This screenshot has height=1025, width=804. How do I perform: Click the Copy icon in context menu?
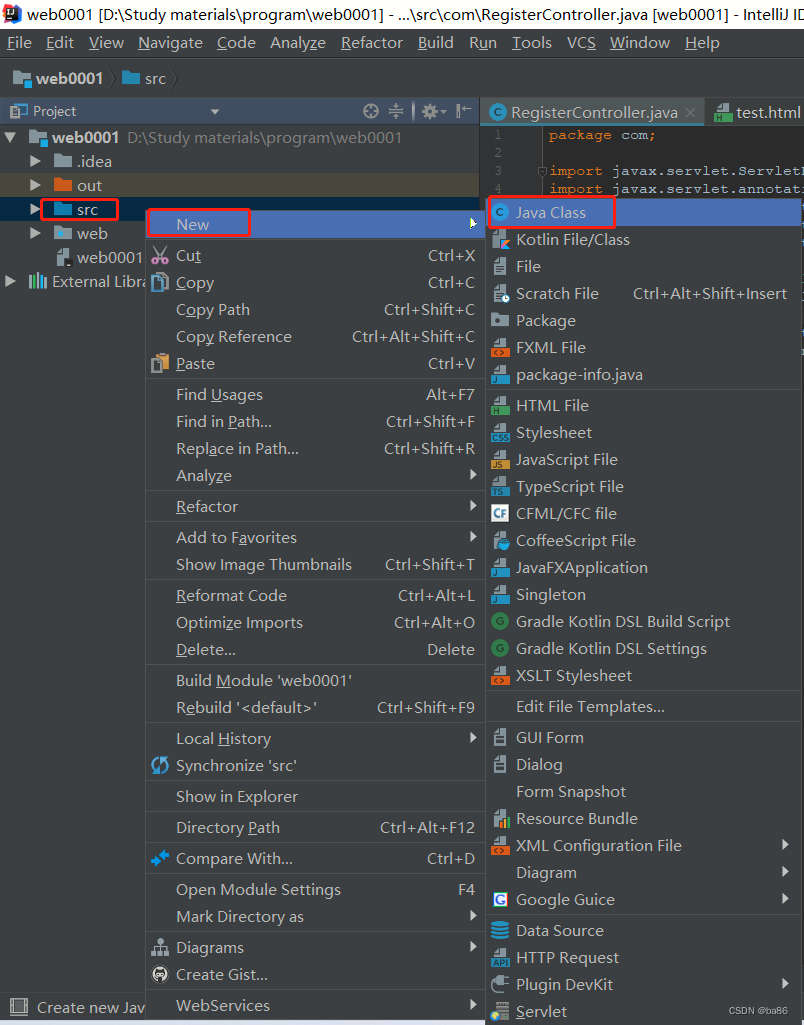pyautogui.click(x=159, y=282)
